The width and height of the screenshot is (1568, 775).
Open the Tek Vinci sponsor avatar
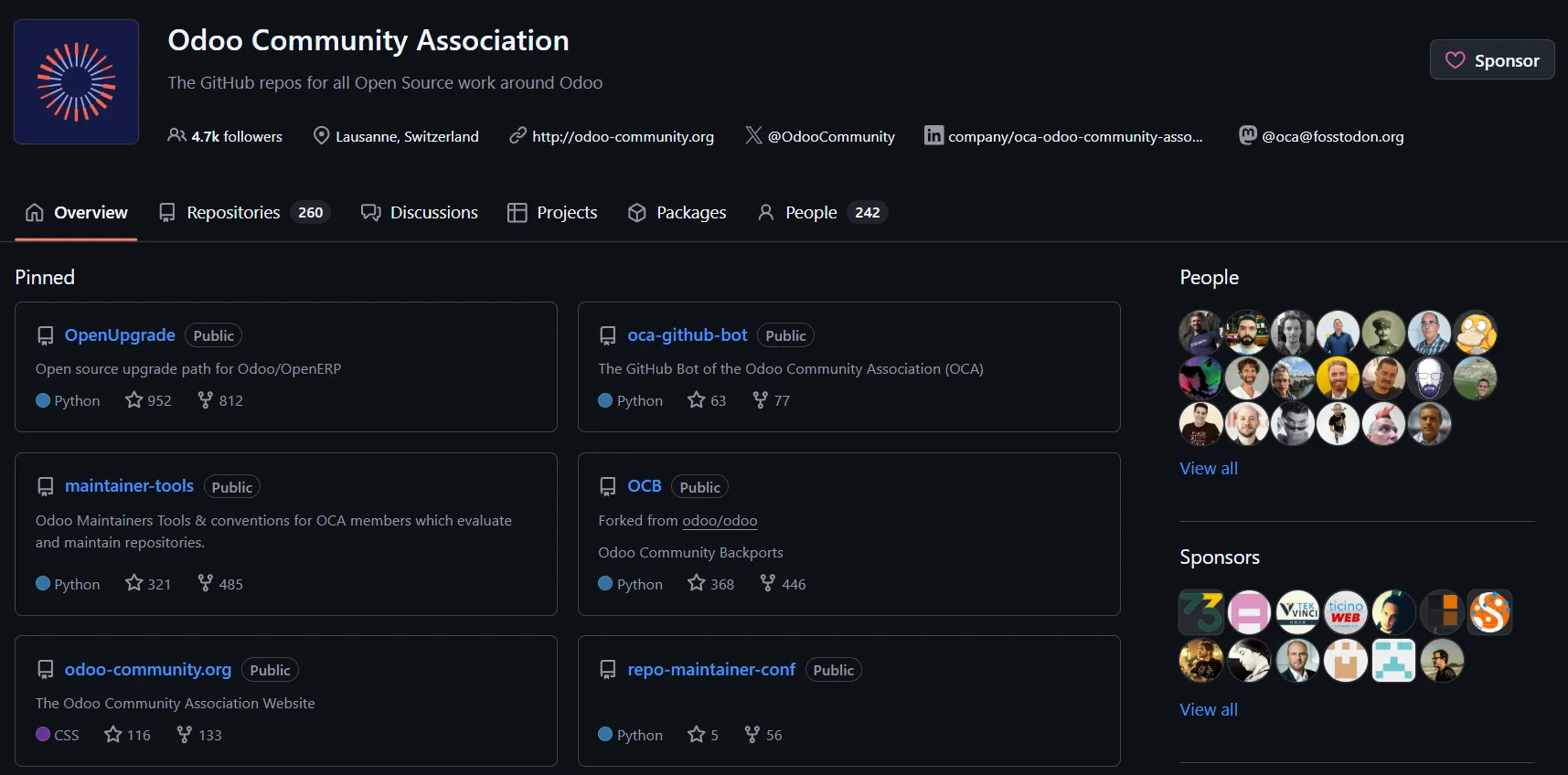[x=1297, y=612]
